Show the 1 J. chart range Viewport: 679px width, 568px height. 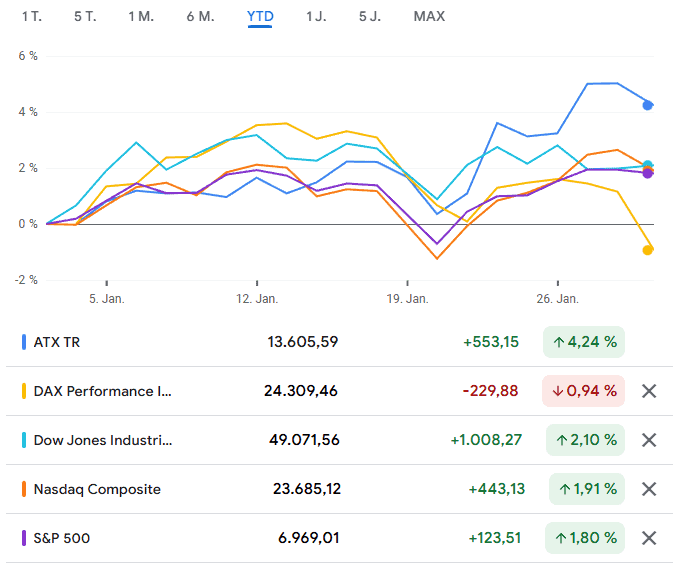pos(316,16)
